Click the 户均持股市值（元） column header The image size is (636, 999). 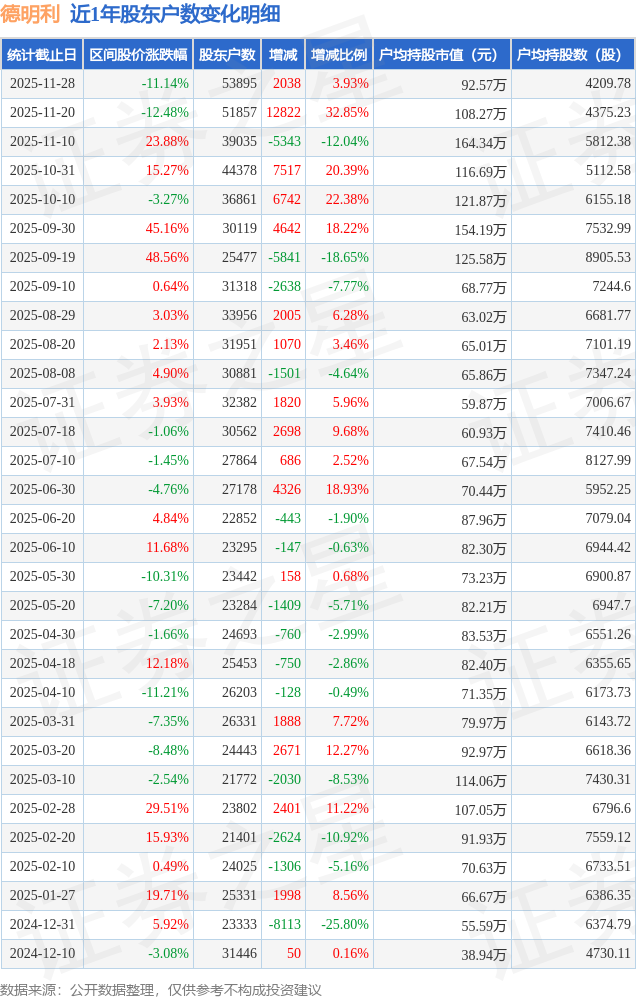coord(440,55)
